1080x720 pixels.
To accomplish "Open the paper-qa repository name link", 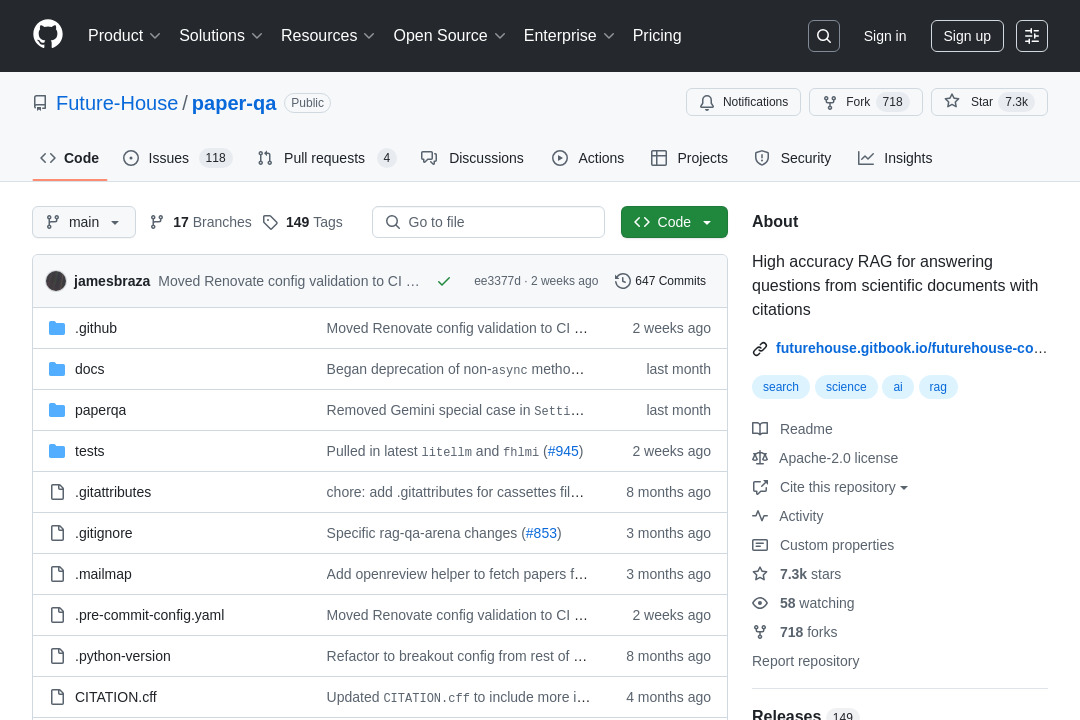I will pos(234,103).
